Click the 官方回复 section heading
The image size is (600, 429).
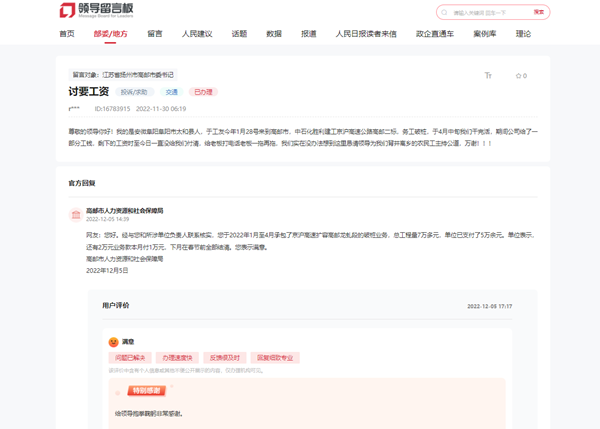point(82,183)
